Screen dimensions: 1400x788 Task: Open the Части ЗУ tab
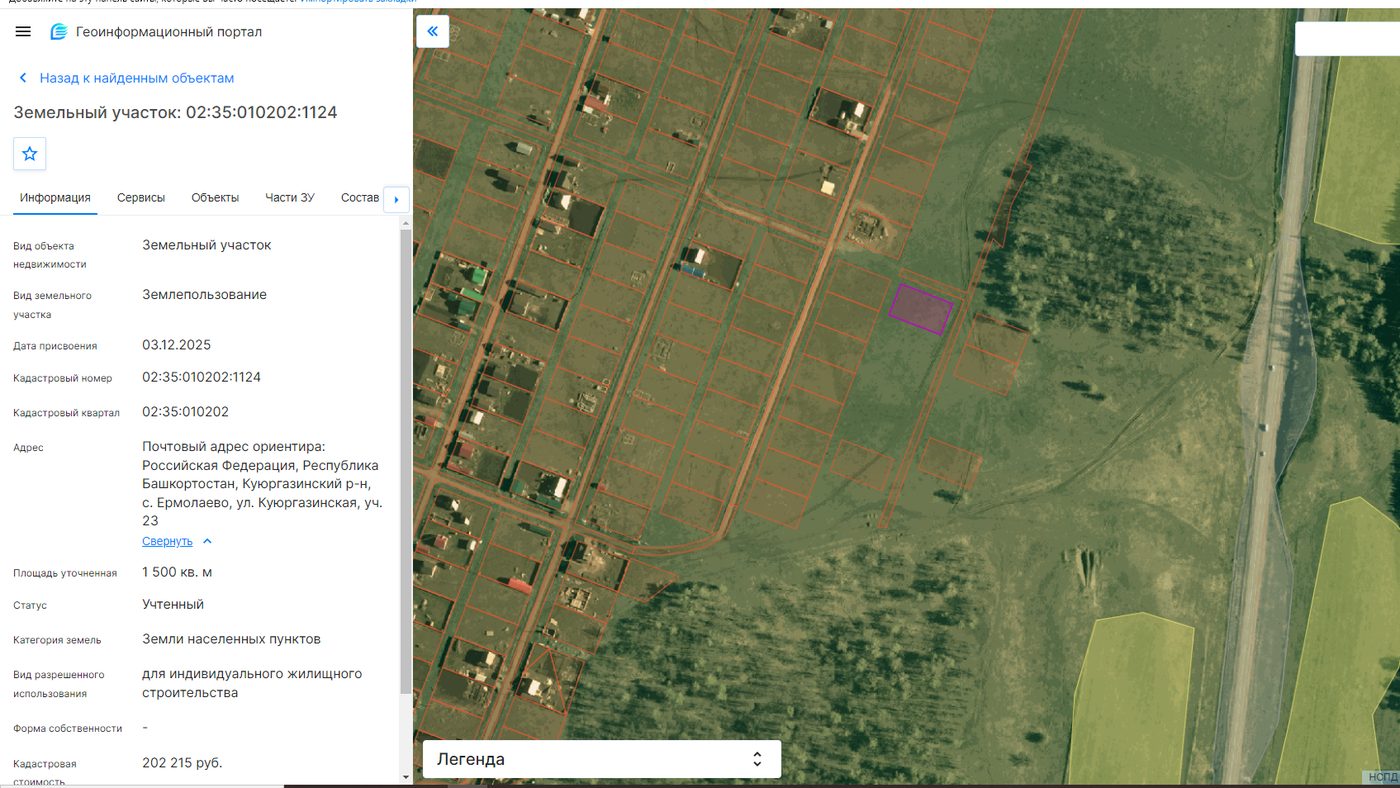pos(290,198)
